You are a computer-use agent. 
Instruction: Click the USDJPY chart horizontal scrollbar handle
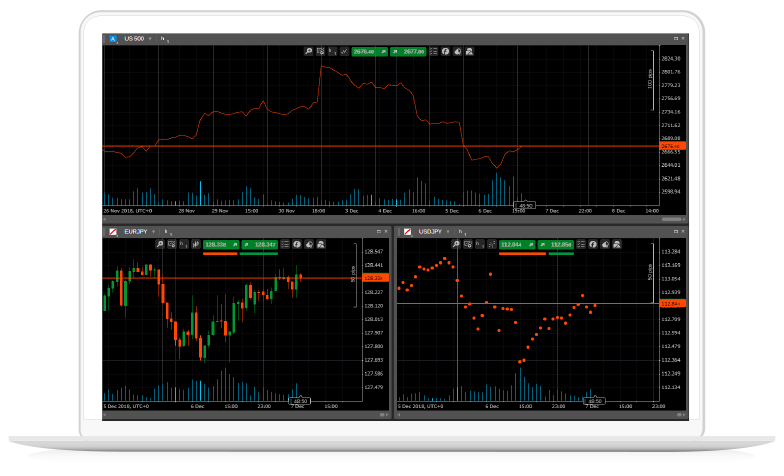pyautogui.click(x=680, y=414)
